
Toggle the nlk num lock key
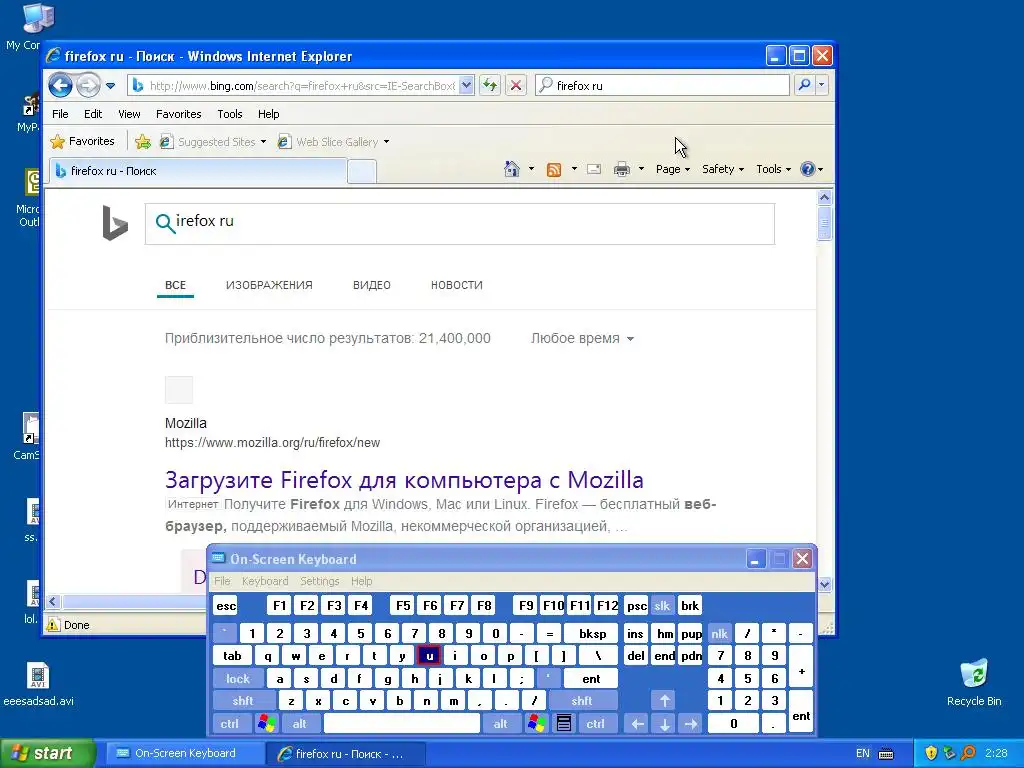tap(720, 633)
